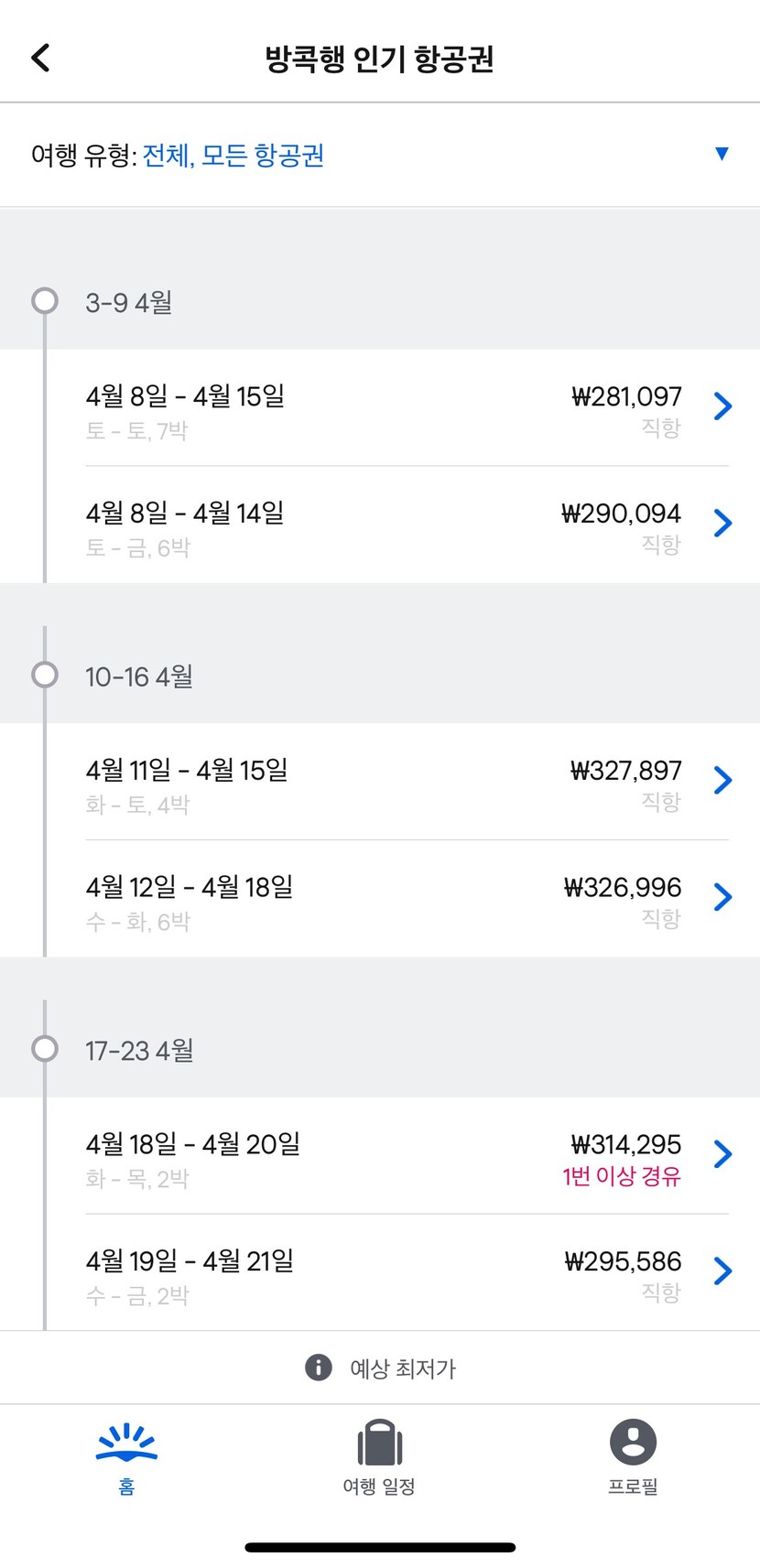The height and width of the screenshot is (1568, 760).
Task: Expand the 여행 유형 dropdown arrow
Action: point(722,154)
